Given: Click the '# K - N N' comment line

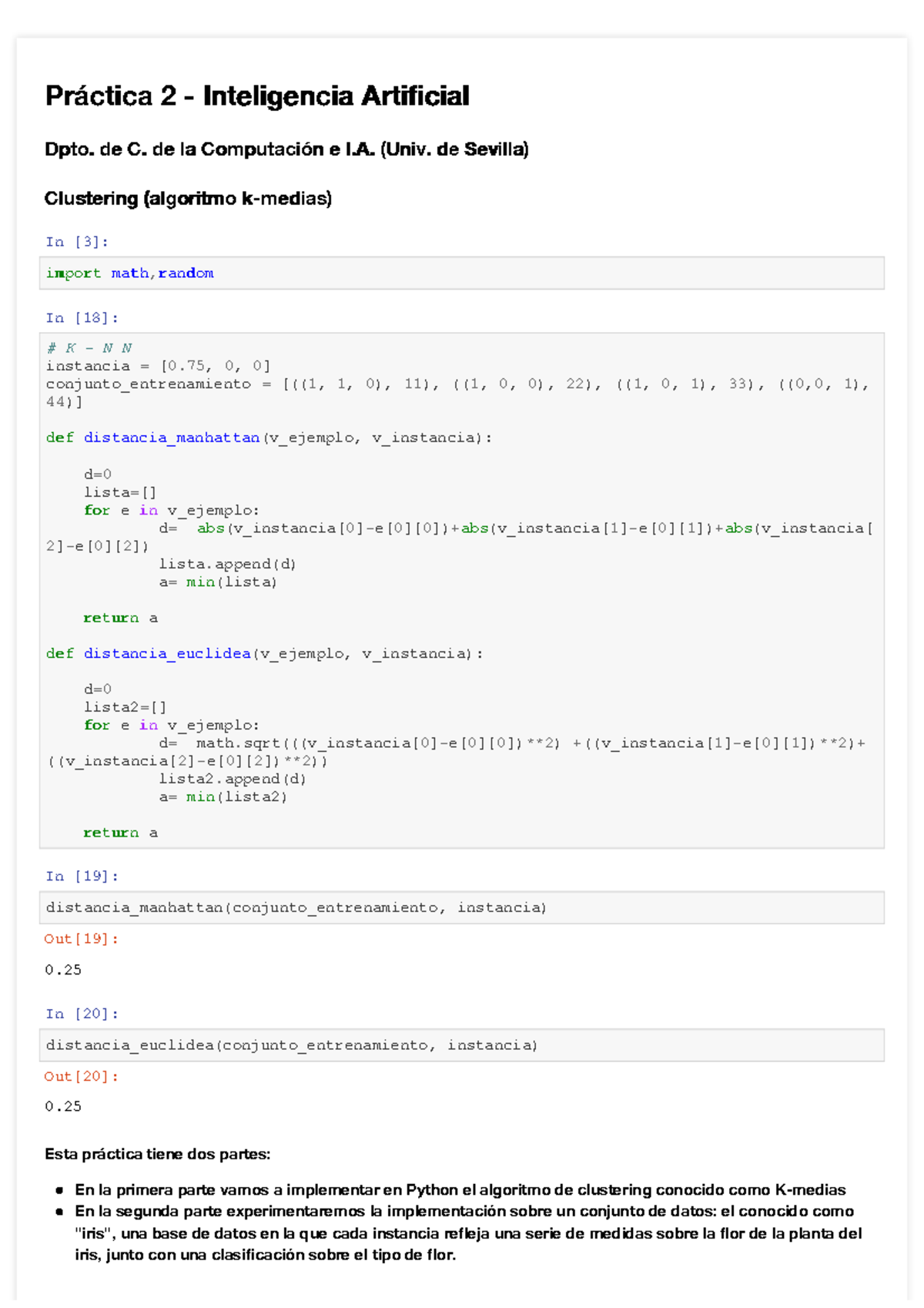Looking at the screenshot, I should click(x=89, y=348).
